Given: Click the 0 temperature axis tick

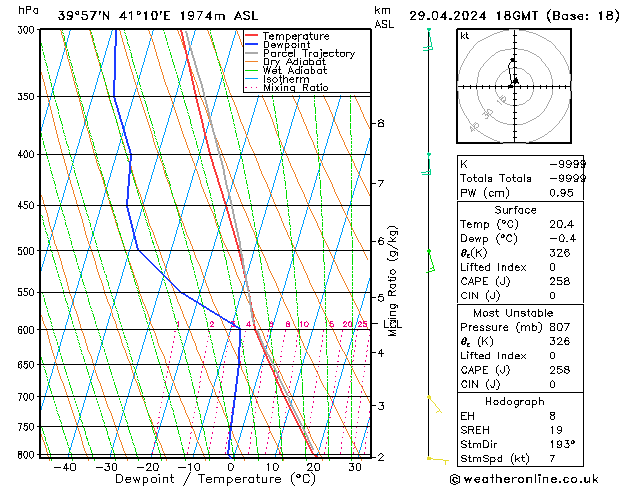Looking at the screenshot, I should point(231,467).
